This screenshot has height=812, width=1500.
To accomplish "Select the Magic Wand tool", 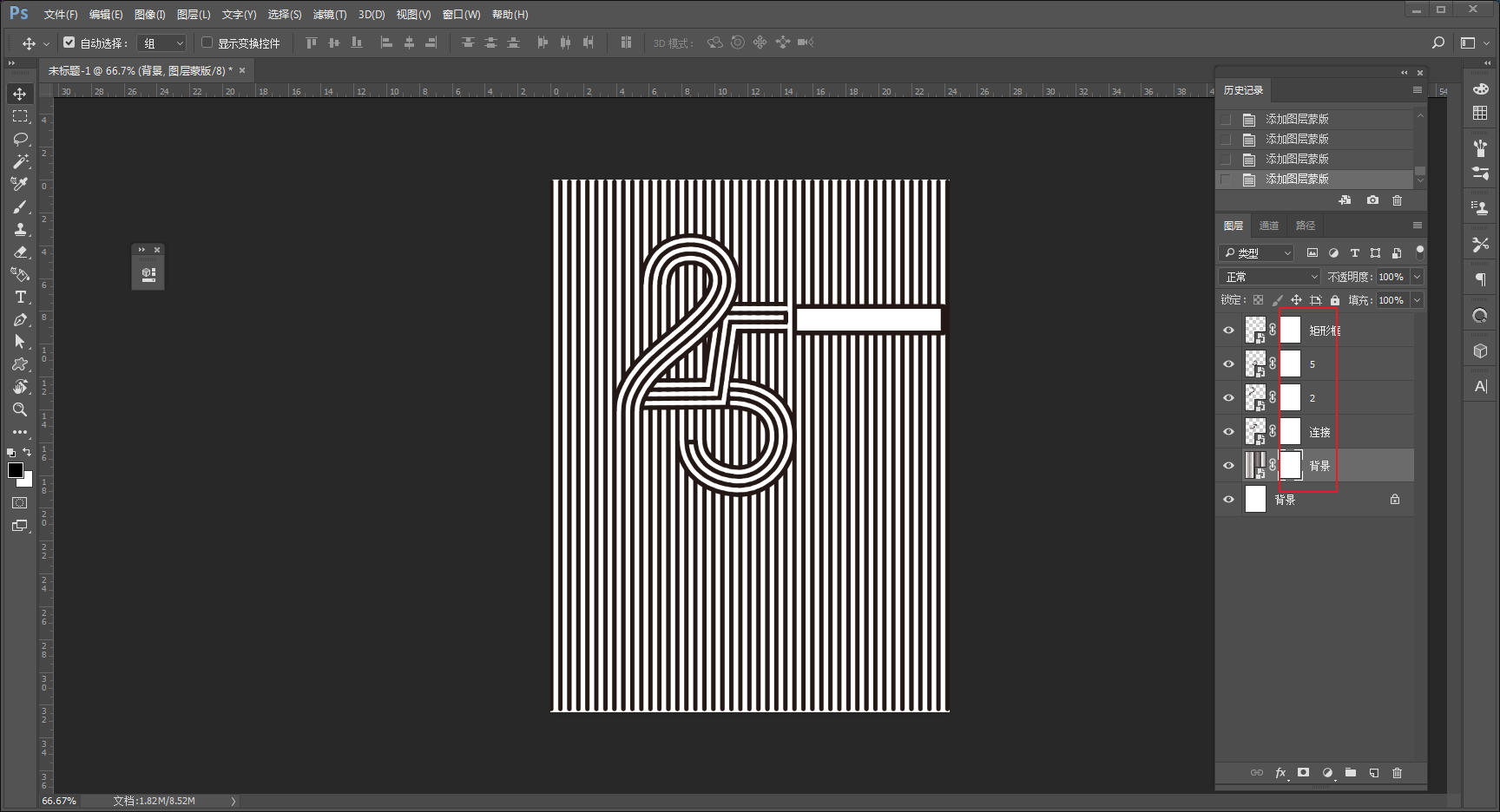I will (20, 161).
